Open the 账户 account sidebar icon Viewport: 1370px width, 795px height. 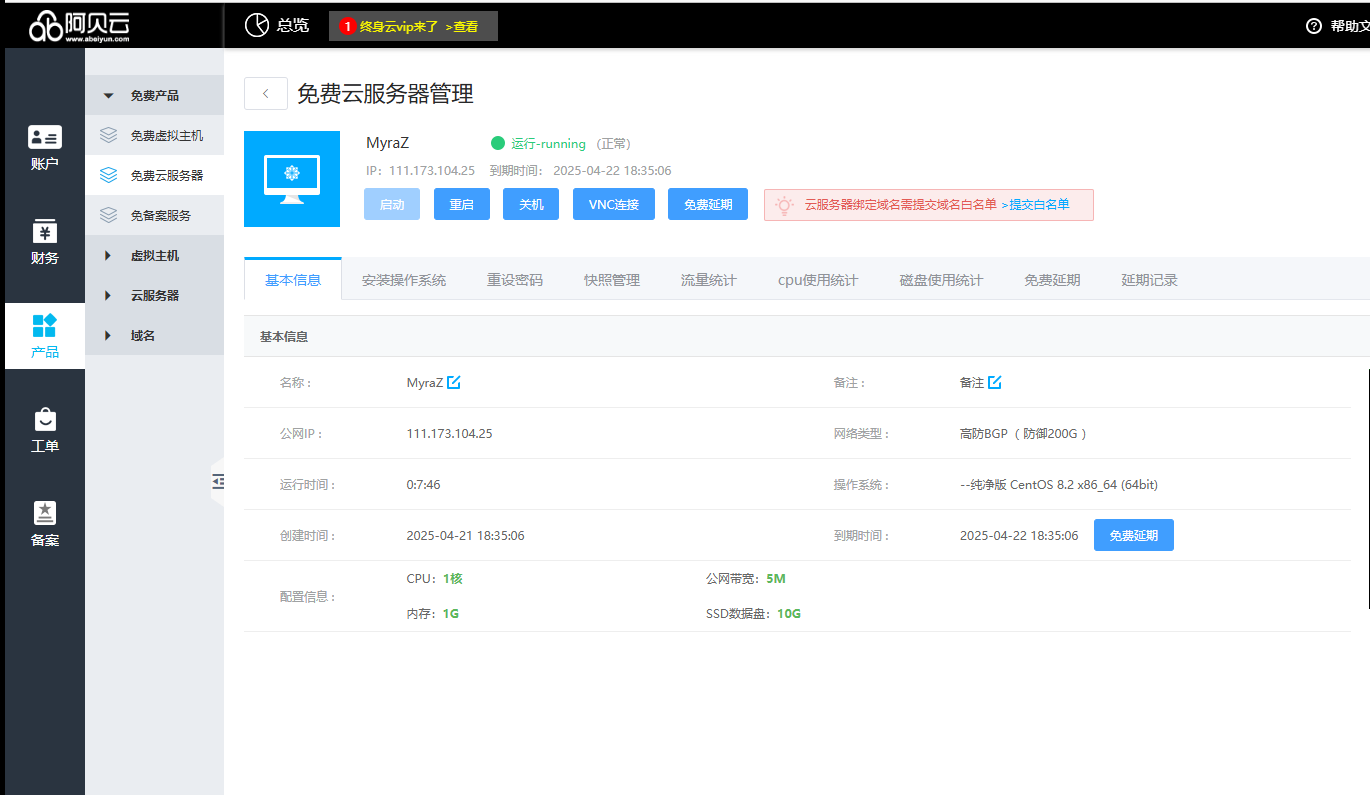45,137
